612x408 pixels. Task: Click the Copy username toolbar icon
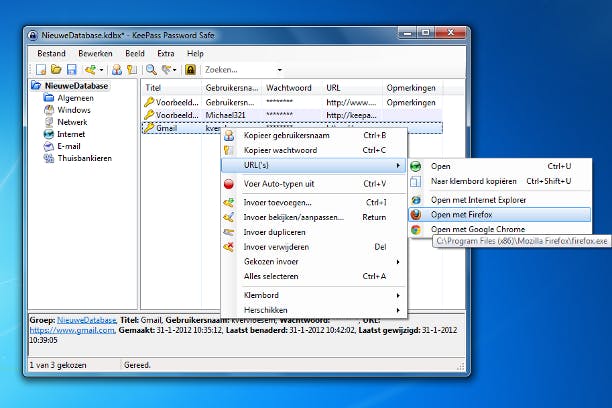[116, 70]
